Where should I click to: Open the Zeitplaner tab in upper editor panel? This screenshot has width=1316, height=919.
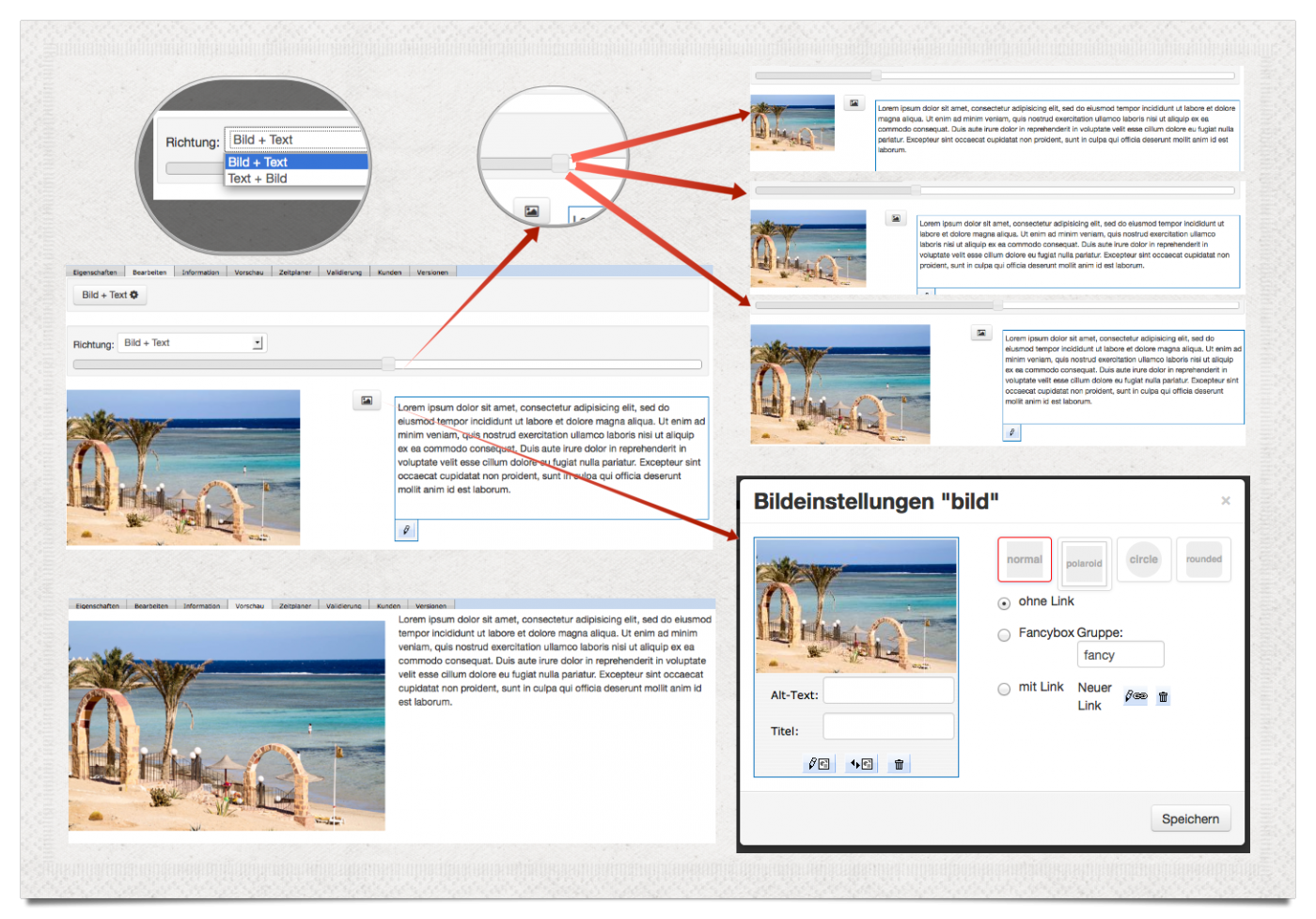[x=294, y=273]
